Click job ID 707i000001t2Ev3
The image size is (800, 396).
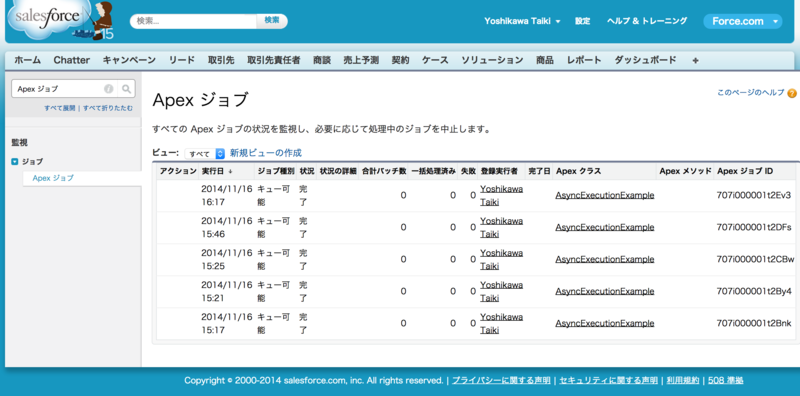click(754, 195)
